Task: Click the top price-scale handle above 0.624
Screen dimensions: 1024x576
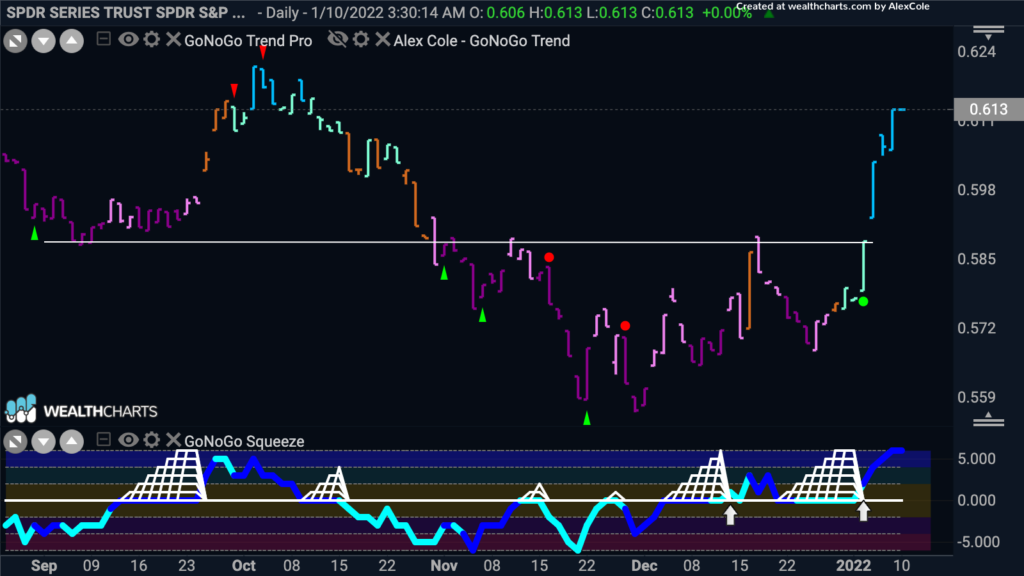Action: coord(989,31)
